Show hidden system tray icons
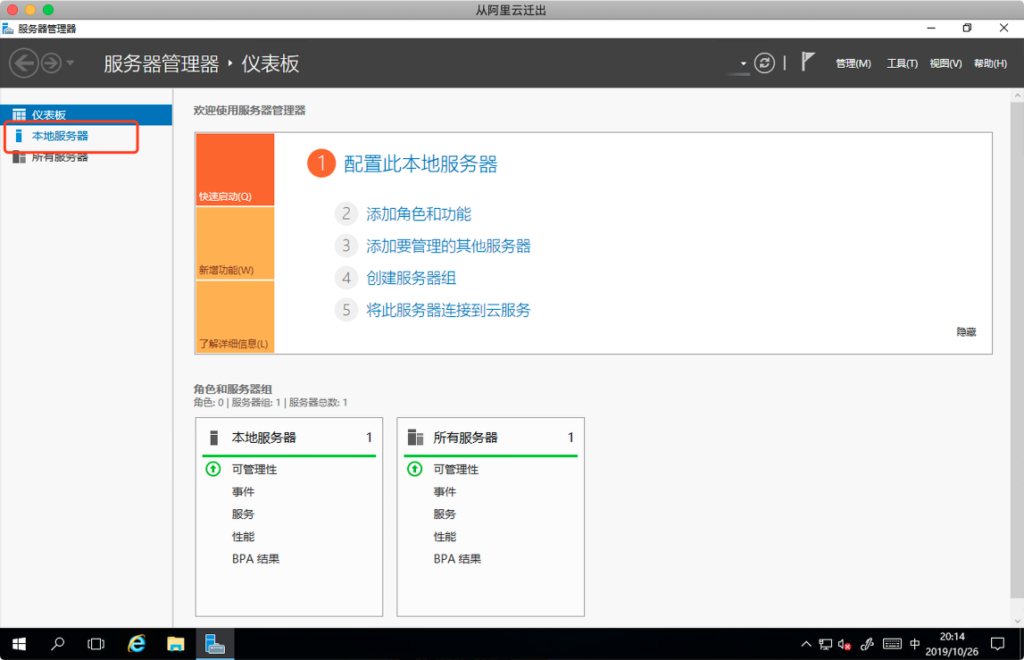This screenshot has width=1024, height=660. point(806,644)
